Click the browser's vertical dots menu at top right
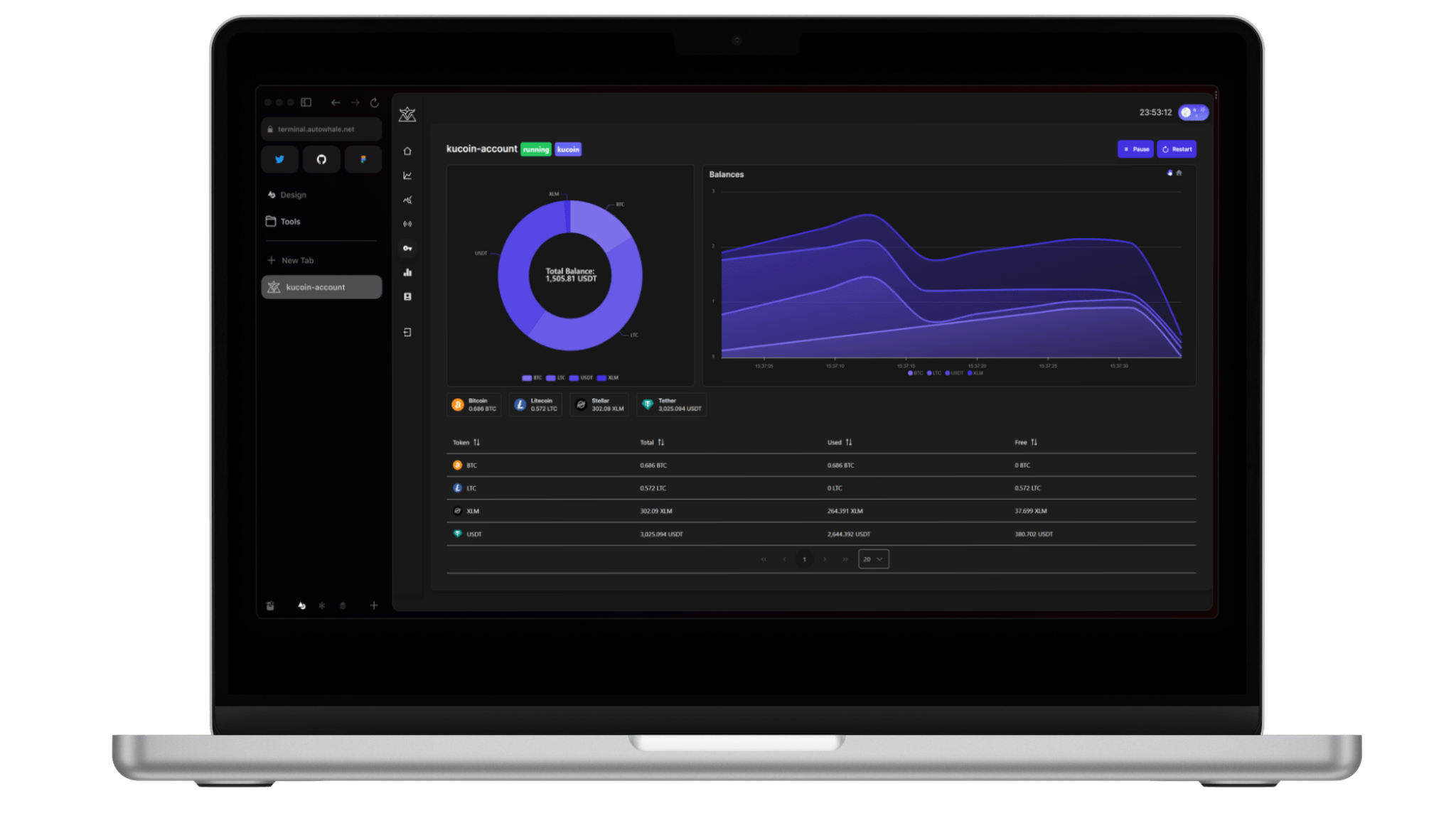The width and height of the screenshot is (1456, 813). click(x=1216, y=95)
